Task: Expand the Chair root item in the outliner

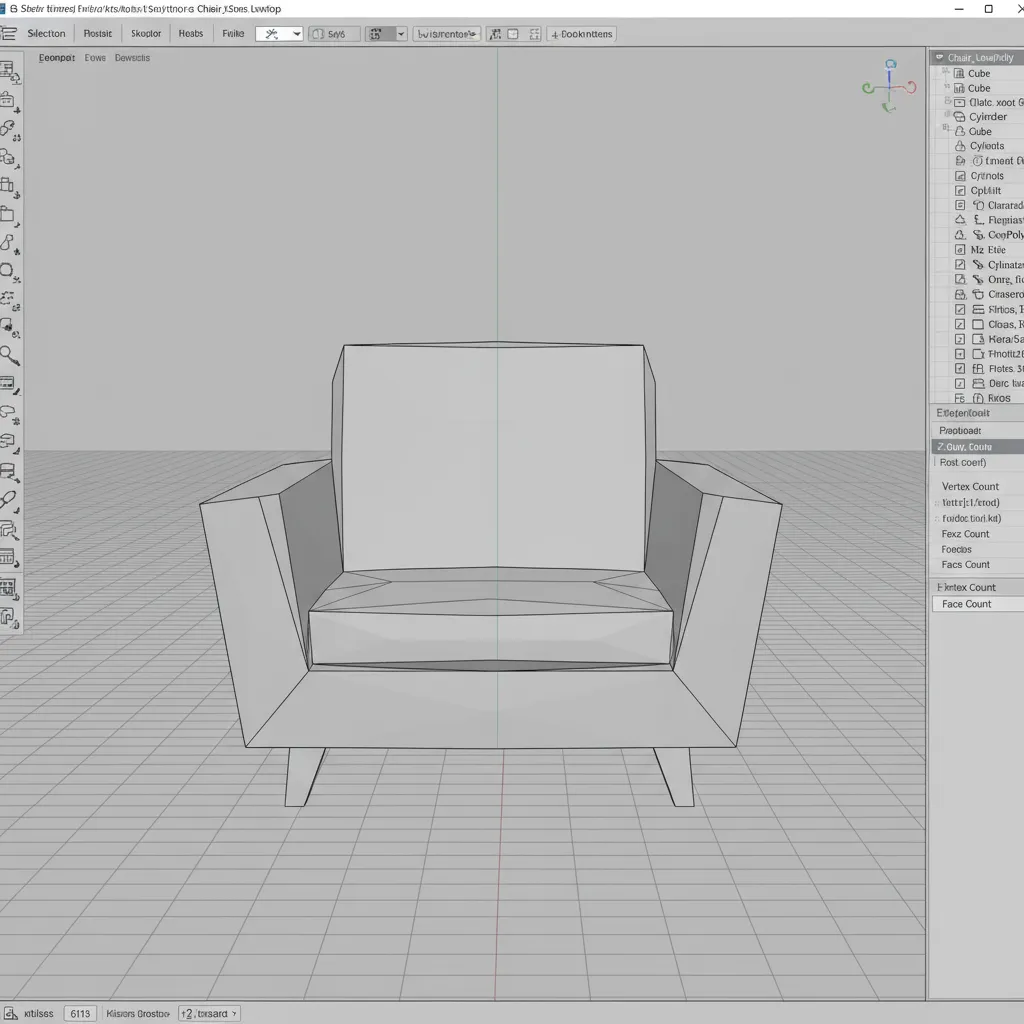Action: 938,57
